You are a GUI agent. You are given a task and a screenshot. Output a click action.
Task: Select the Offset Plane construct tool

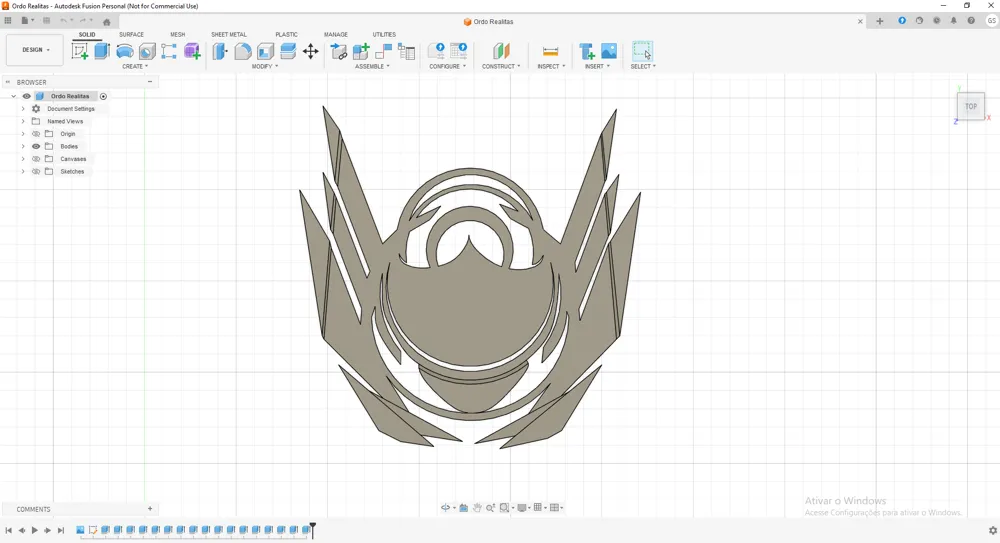pos(501,51)
